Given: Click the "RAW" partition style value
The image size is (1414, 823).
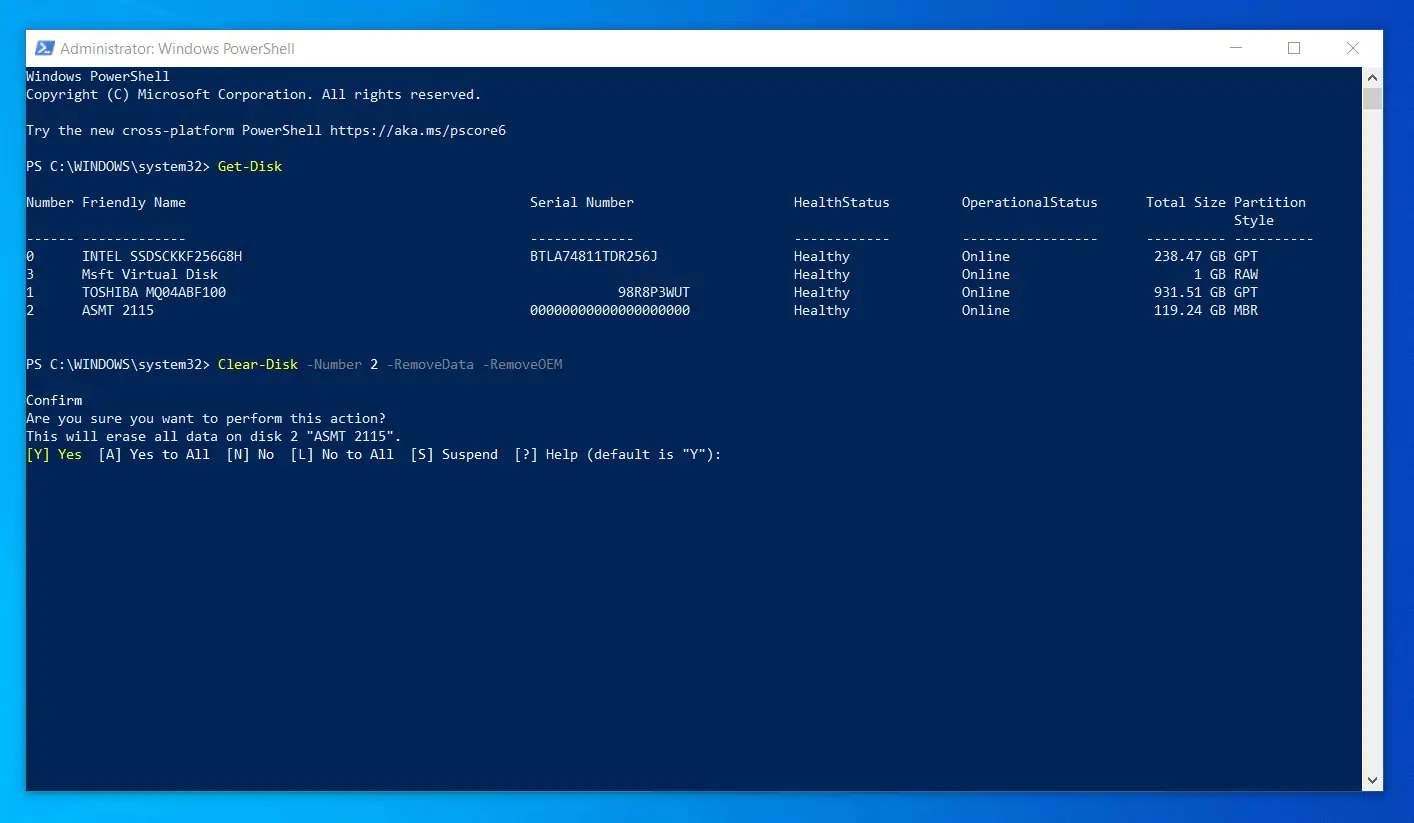Looking at the screenshot, I should pyautogui.click(x=1246, y=274).
